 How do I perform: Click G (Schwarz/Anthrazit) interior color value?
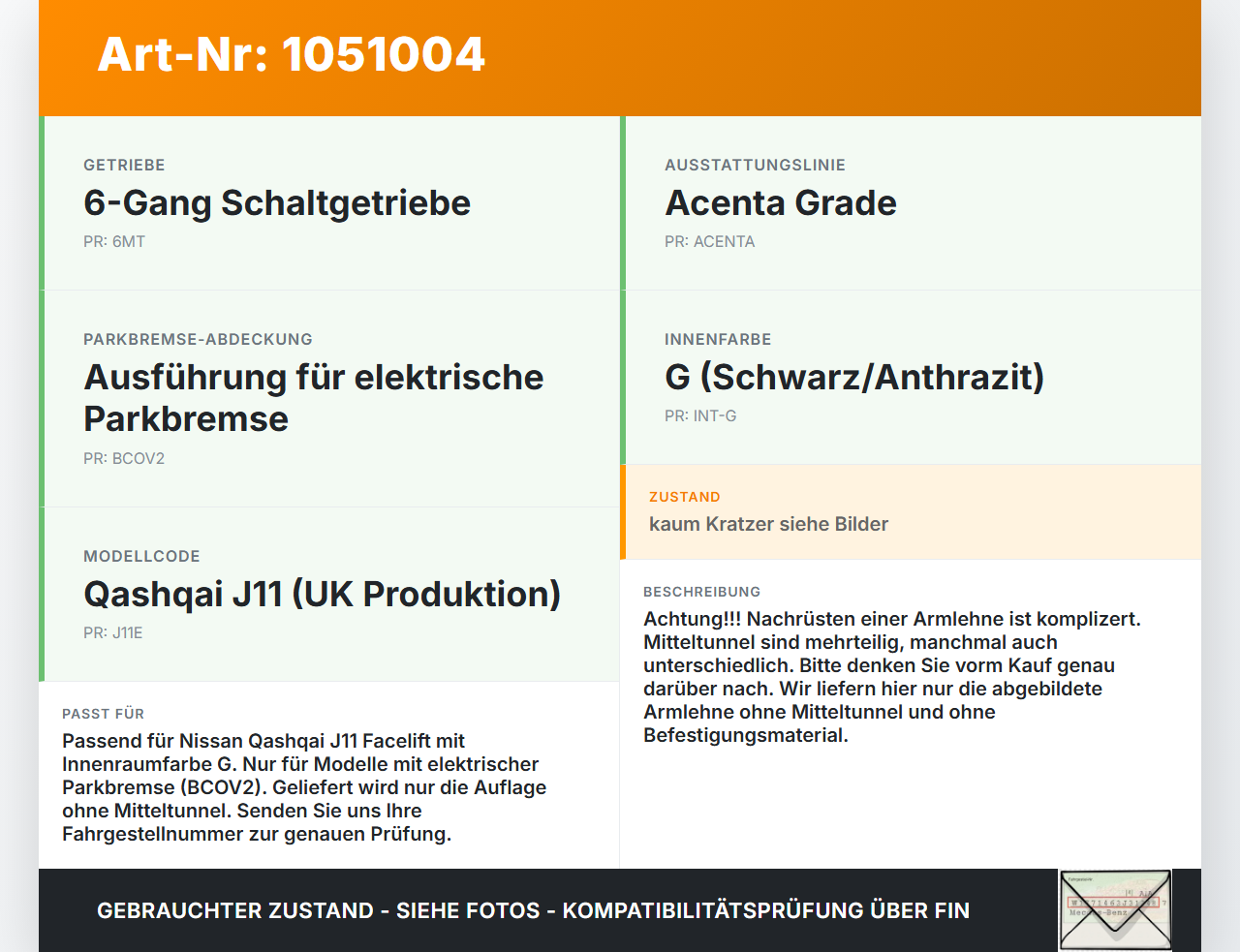tap(854, 377)
